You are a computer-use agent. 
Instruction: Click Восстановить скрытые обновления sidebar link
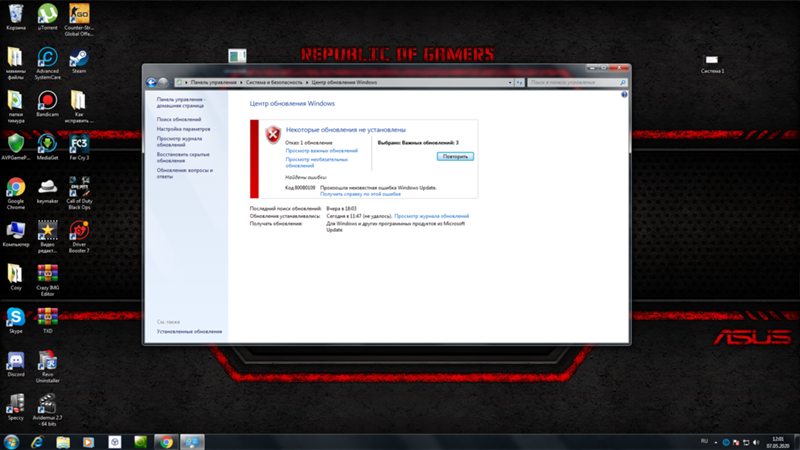tap(183, 157)
